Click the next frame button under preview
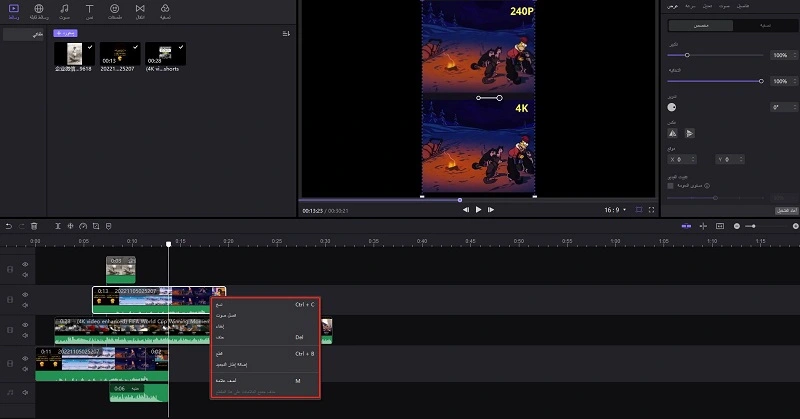 tap(491, 210)
